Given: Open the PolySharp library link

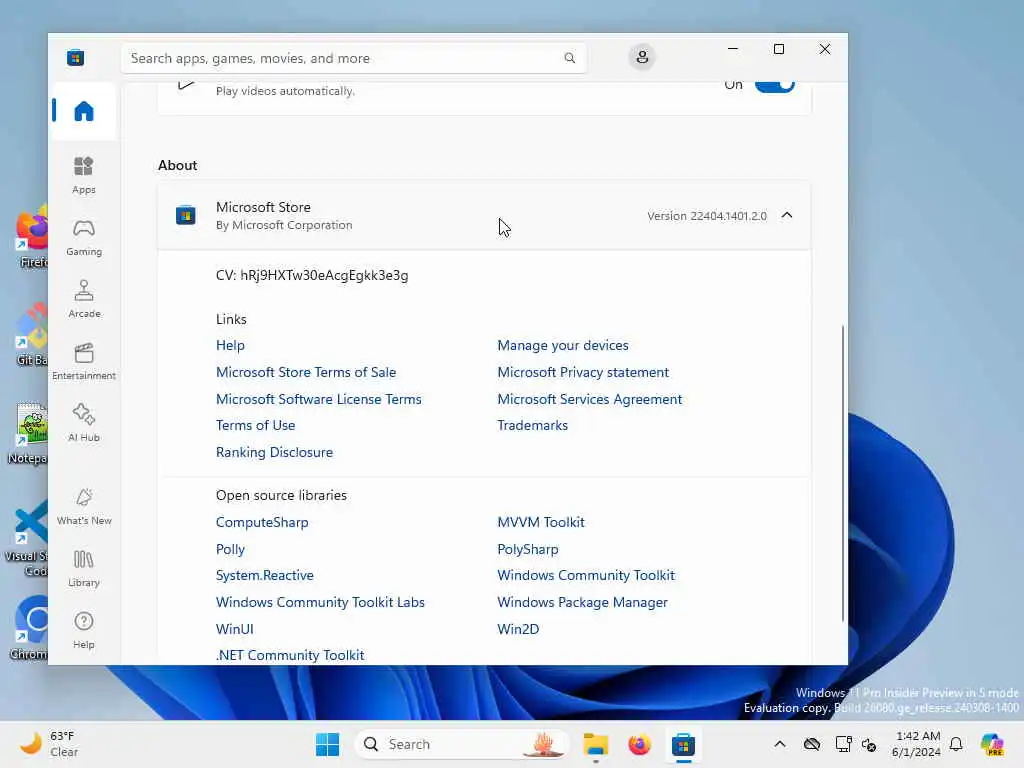Looking at the screenshot, I should click(528, 549).
